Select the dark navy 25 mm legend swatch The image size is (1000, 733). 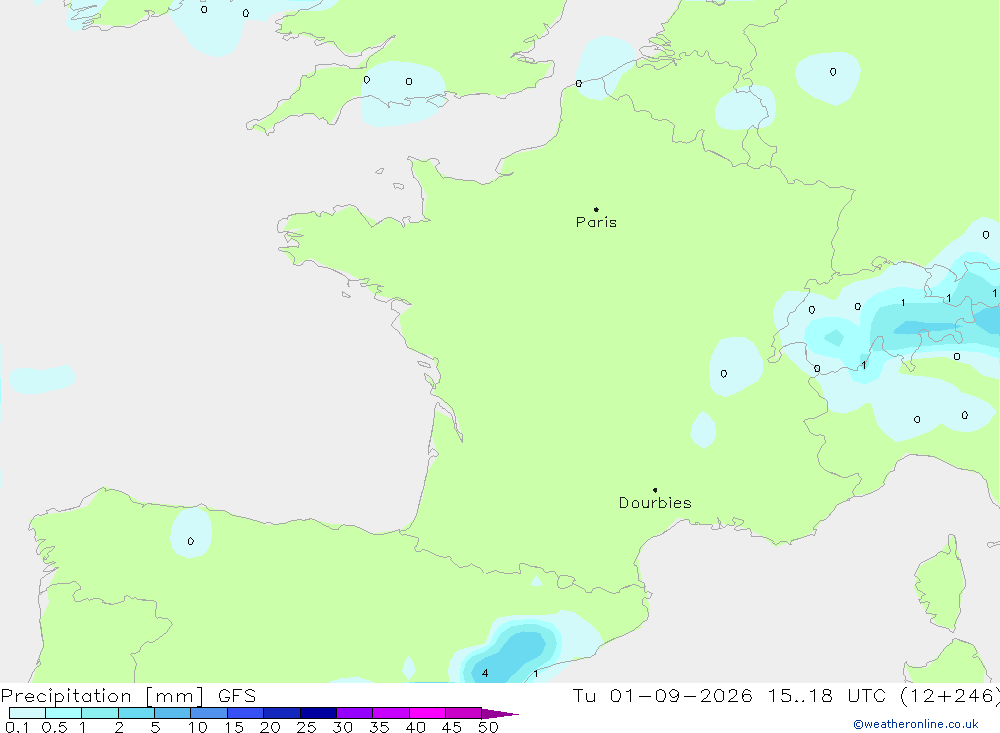click(318, 713)
